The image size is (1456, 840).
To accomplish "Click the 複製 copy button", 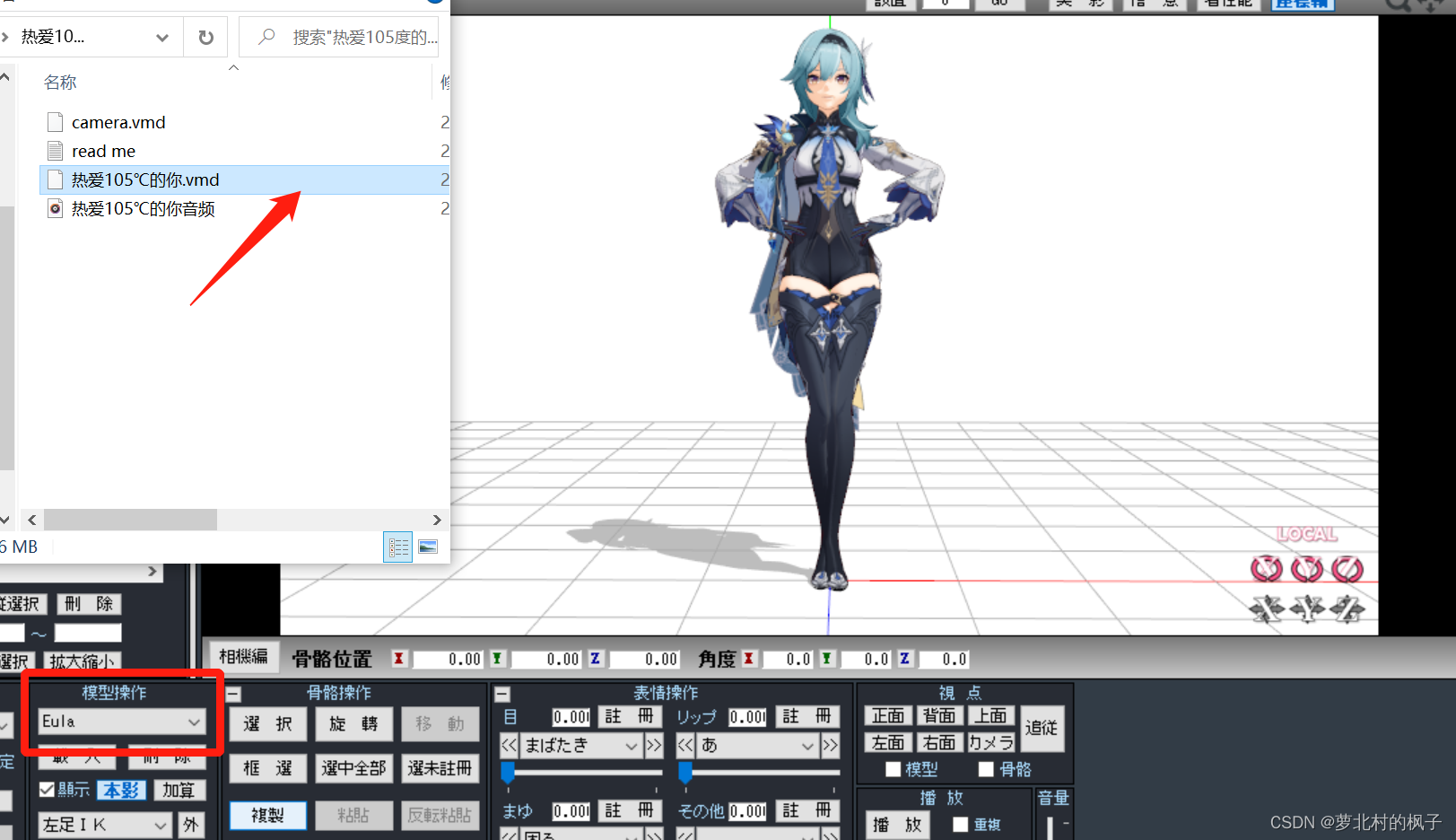I will (x=267, y=815).
